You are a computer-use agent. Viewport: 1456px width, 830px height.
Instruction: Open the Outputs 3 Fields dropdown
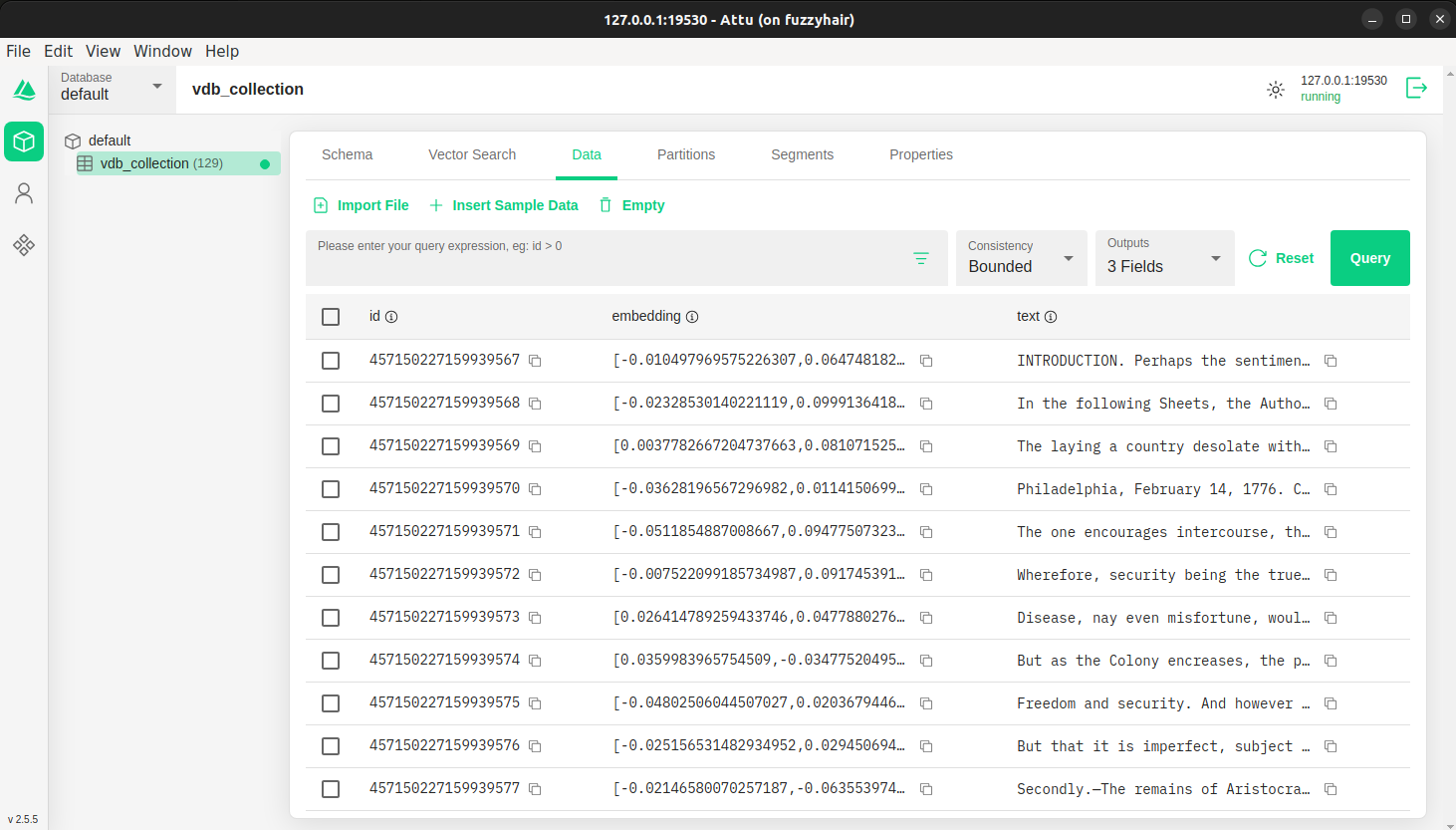[1165, 258]
